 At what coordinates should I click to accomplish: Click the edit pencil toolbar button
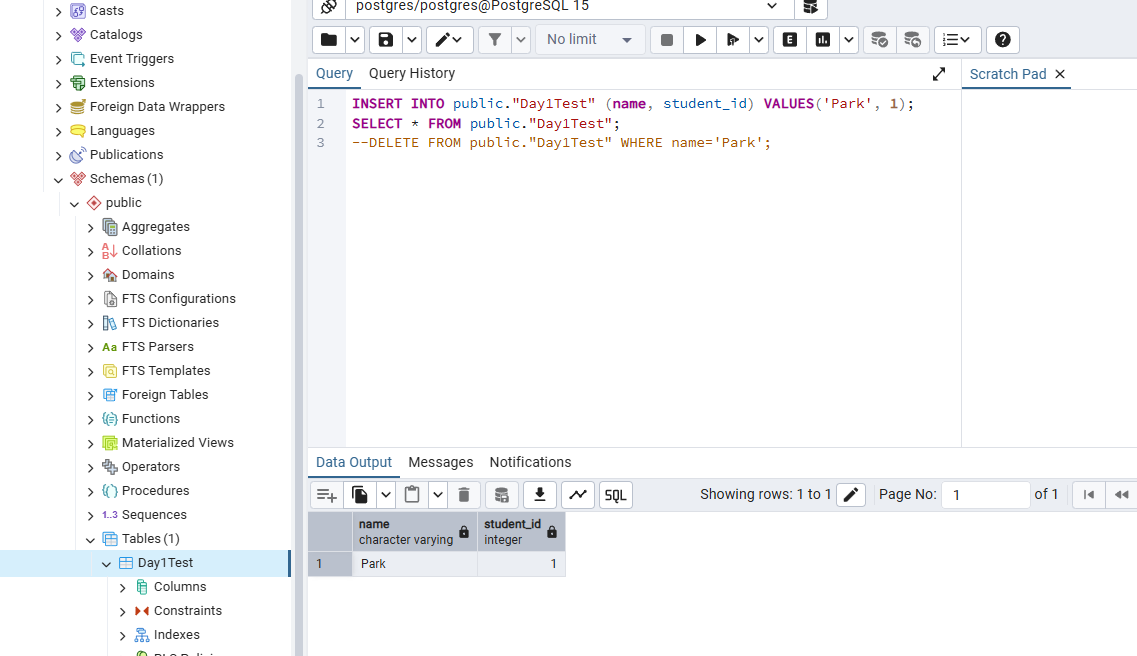pos(450,40)
